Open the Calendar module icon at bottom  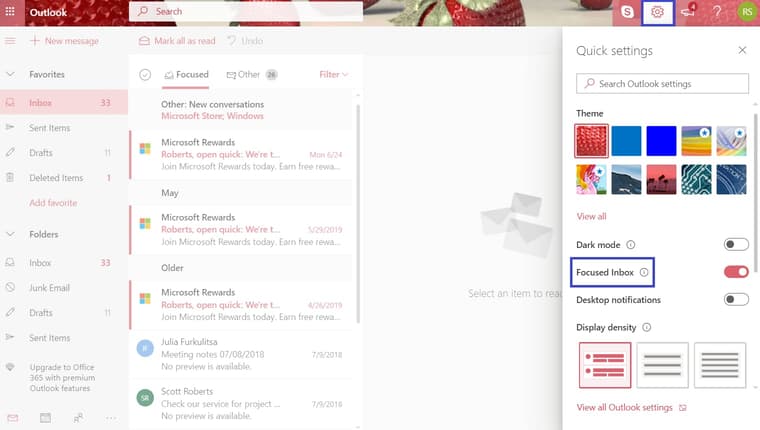click(46, 418)
